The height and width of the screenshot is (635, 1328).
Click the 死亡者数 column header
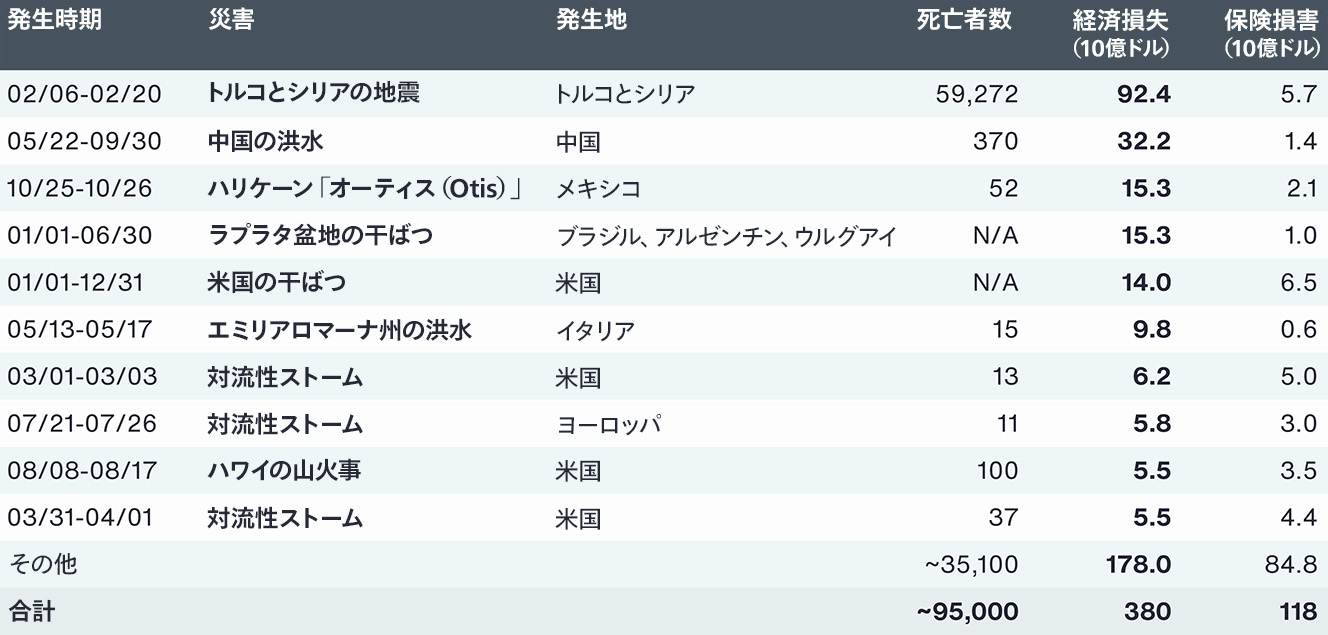[x=965, y=21]
